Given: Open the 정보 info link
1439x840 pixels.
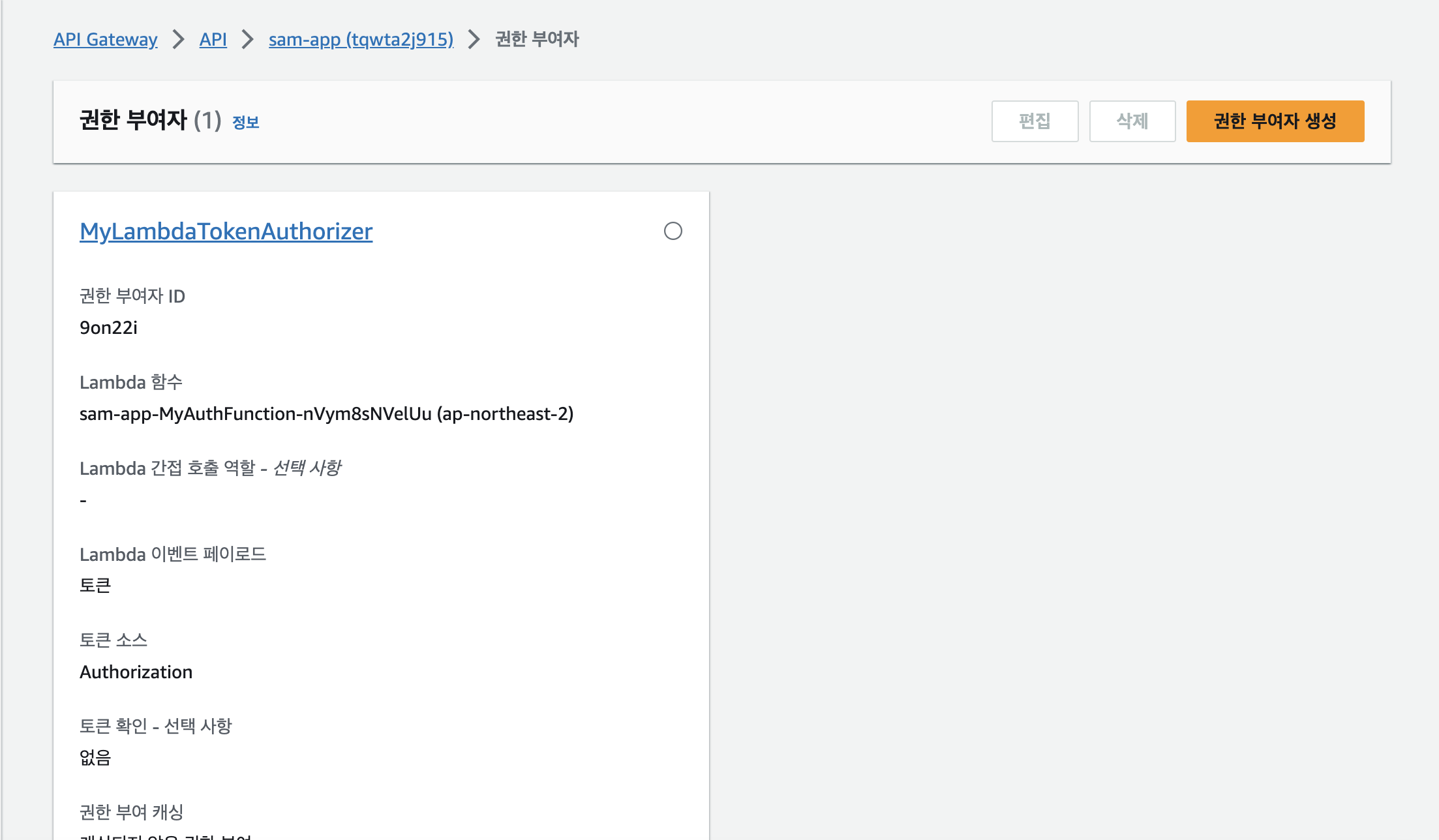Looking at the screenshot, I should (x=246, y=122).
